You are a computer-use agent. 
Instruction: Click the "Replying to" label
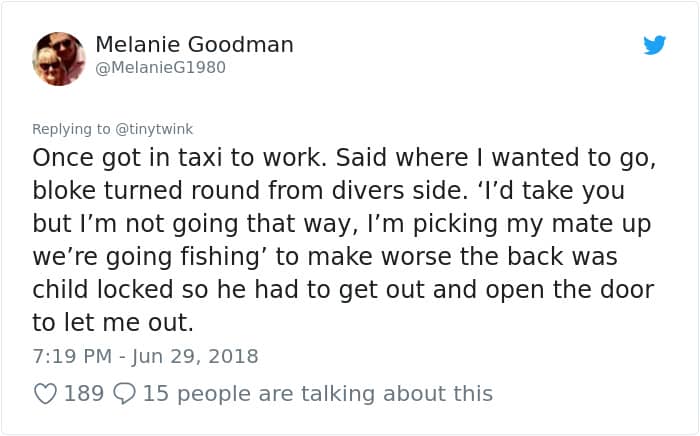pyautogui.click(x=72, y=129)
